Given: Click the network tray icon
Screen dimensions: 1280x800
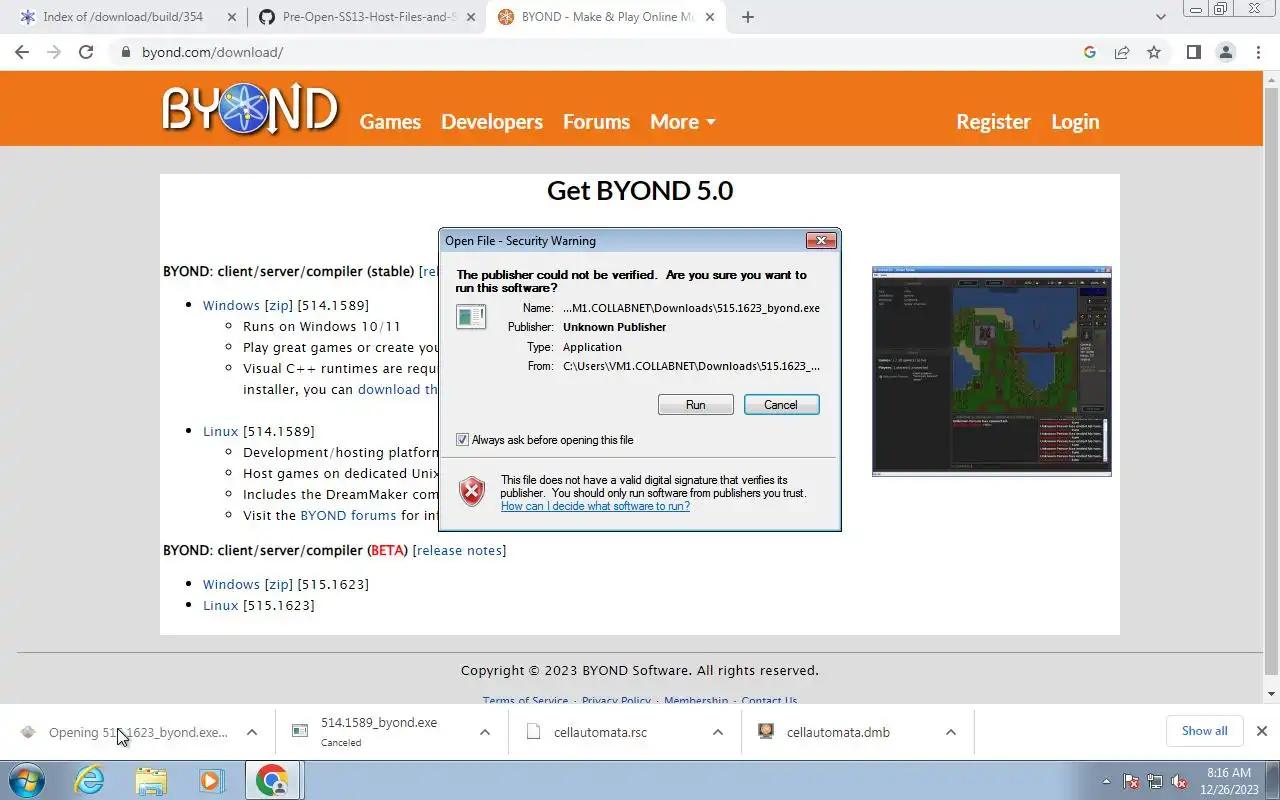Looking at the screenshot, I should pos(1155,781).
